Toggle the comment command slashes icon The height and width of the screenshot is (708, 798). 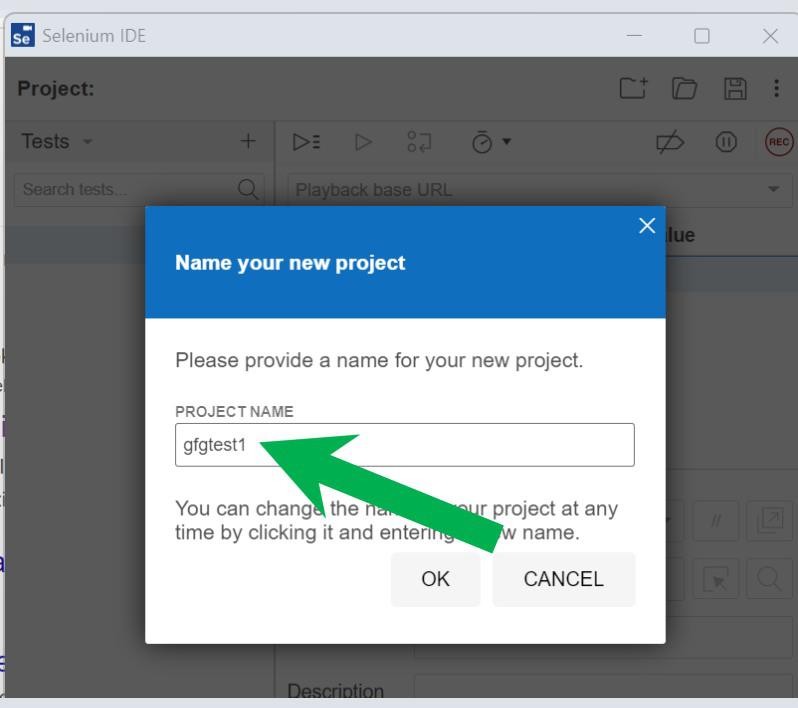716,521
